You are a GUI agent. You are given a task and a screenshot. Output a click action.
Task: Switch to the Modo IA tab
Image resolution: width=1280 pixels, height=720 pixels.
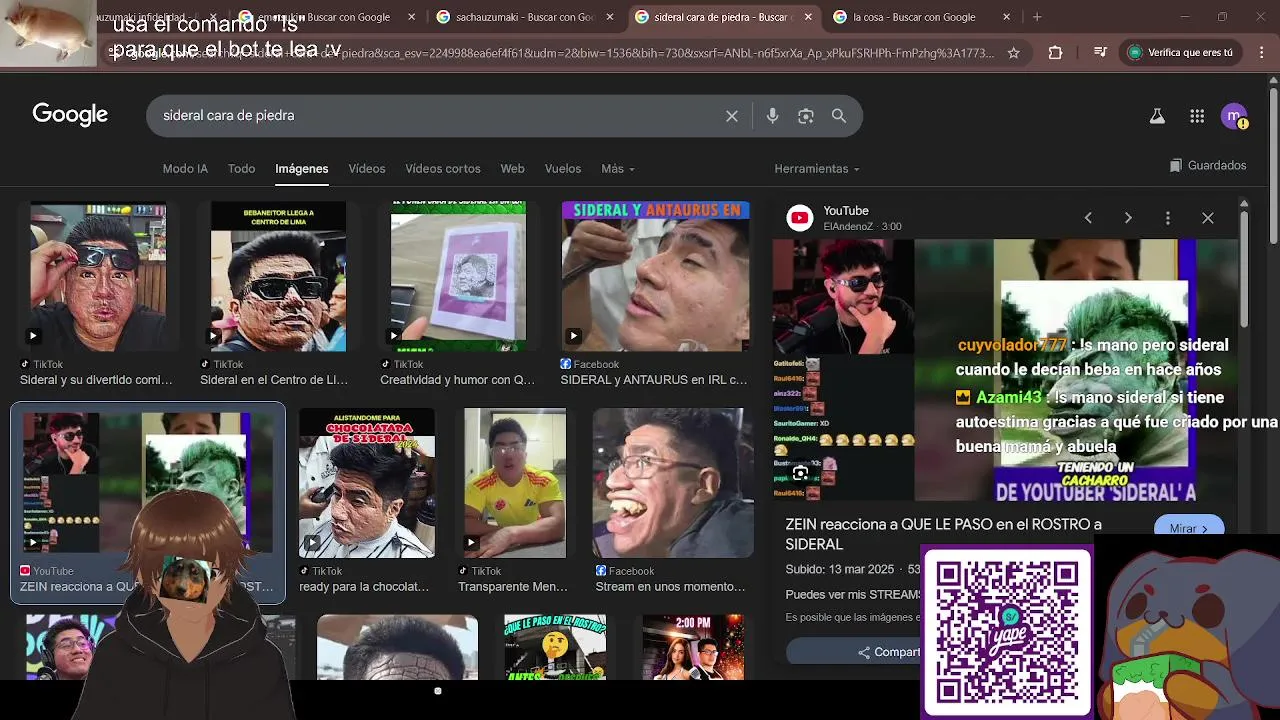(x=185, y=169)
